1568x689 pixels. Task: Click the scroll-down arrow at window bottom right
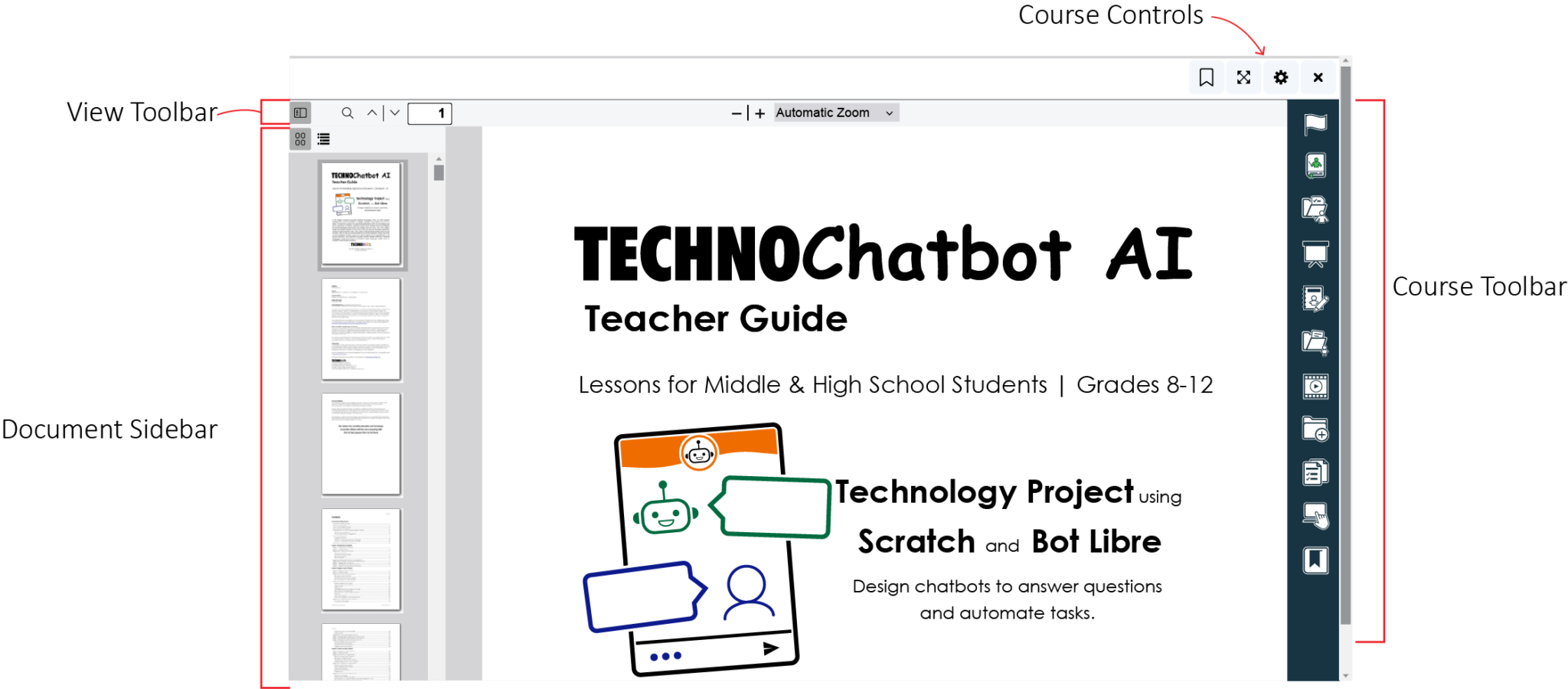pyautogui.click(x=1346, y=675)
